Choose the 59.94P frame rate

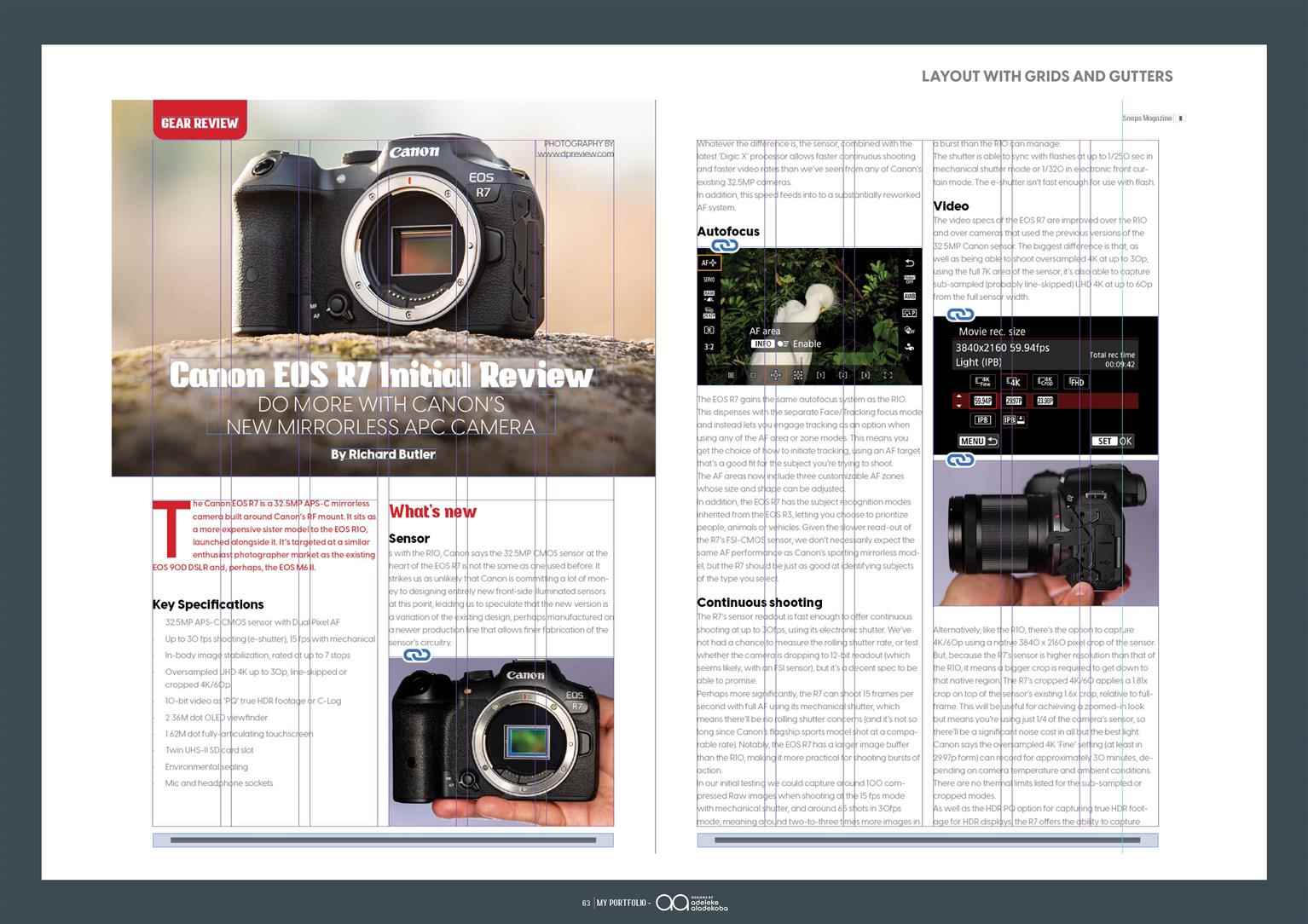click(983, 401)
